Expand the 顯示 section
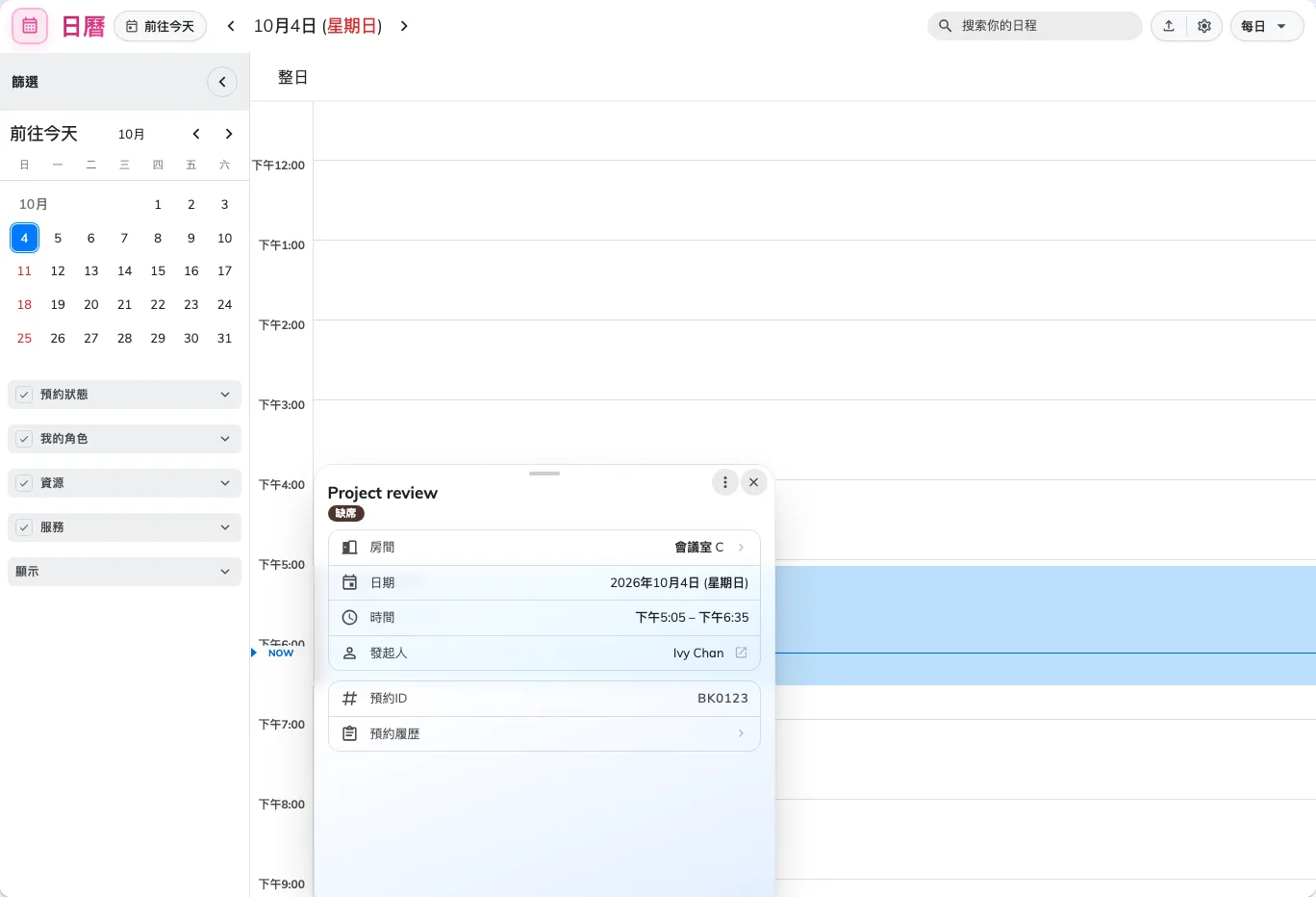Screen dimensions: 1316x897 124,572
